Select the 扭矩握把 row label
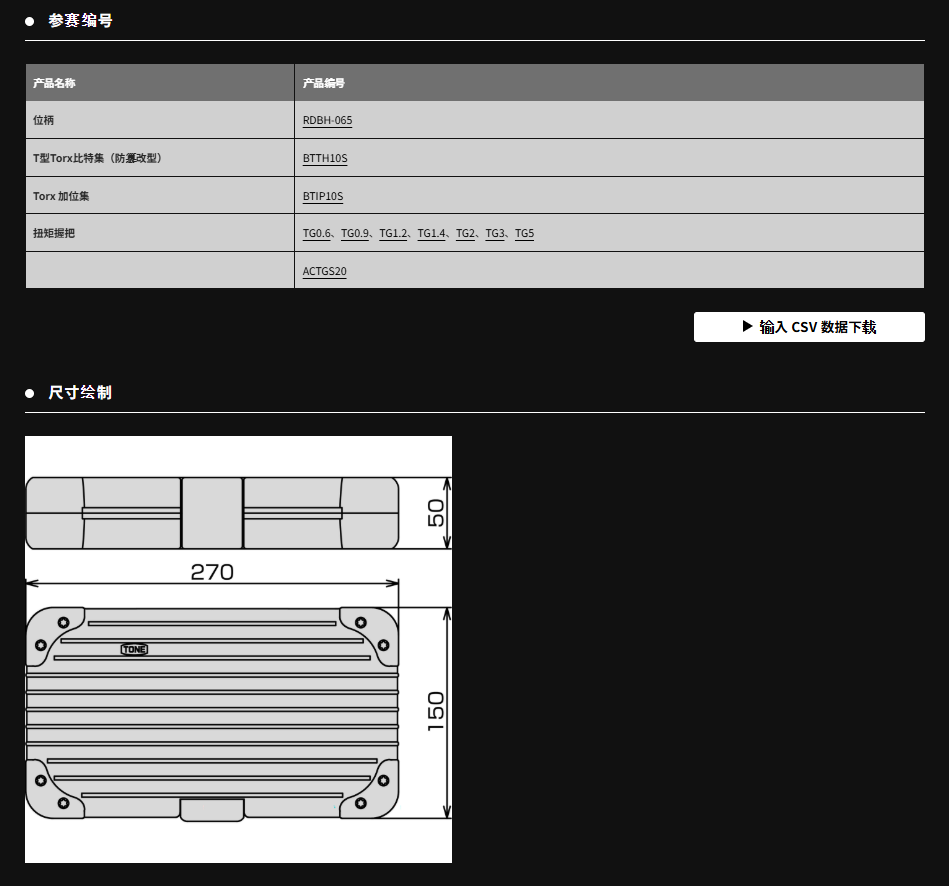949x886 pixels. (x=54, y=233)
